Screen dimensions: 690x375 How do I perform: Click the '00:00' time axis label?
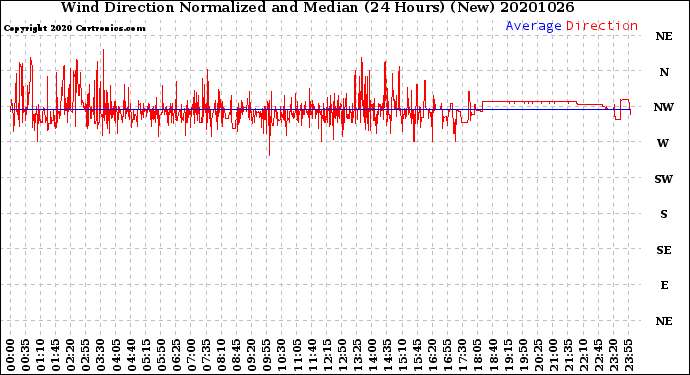pos(11,355)
